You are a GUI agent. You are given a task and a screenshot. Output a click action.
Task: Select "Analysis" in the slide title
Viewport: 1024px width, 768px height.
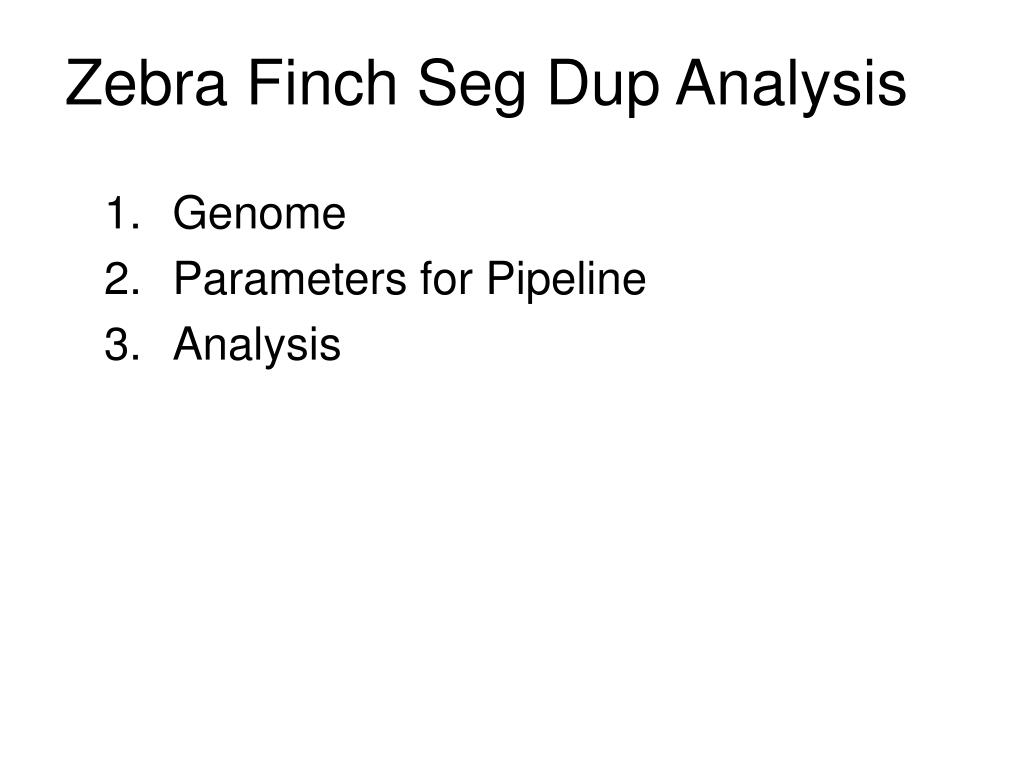point(791,87)
